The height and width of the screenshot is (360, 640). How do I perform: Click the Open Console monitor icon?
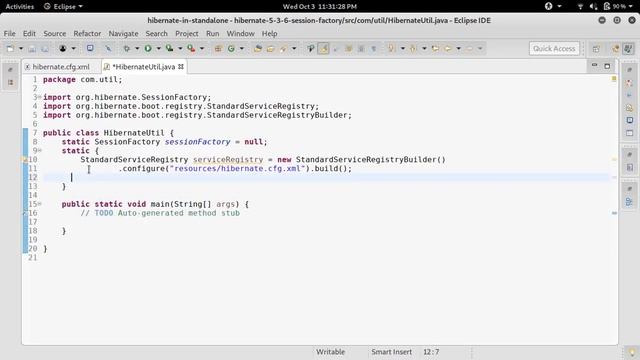(90, 49)
